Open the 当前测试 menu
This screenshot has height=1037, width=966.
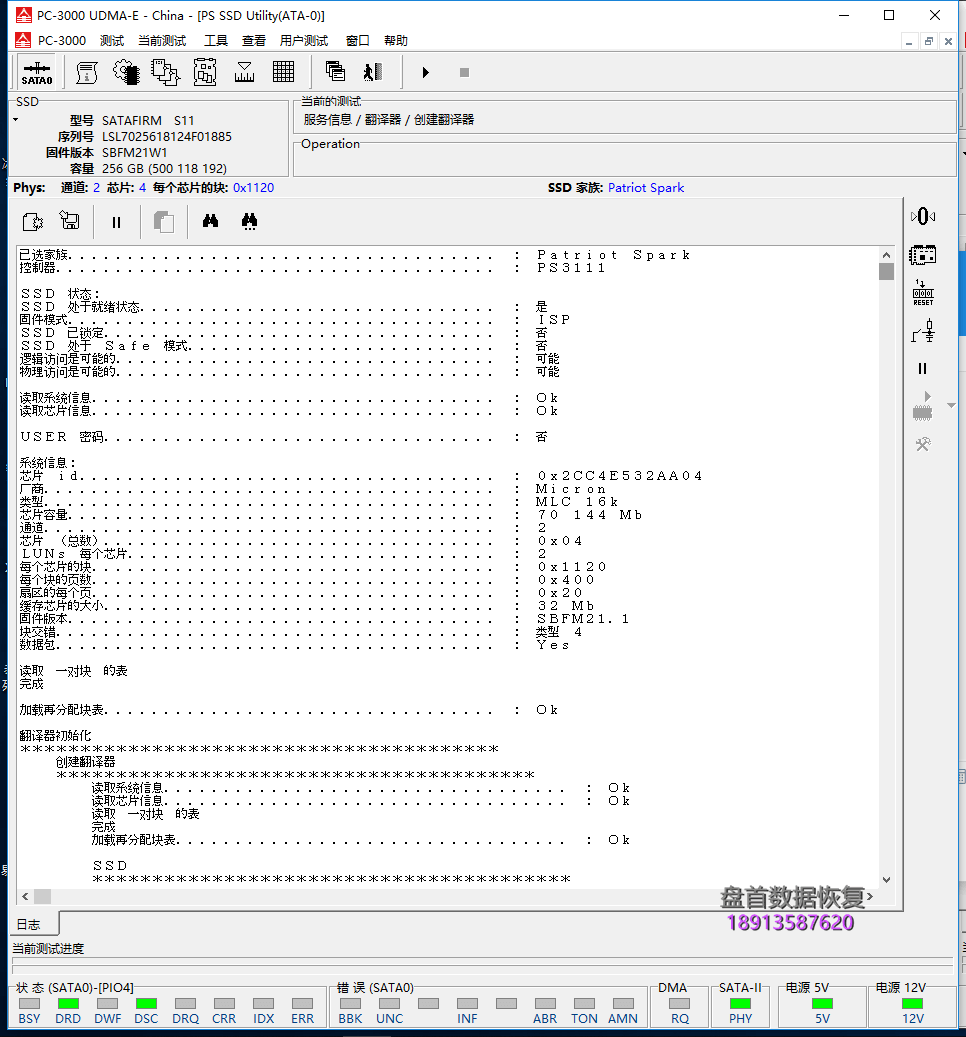pos(162,40)
